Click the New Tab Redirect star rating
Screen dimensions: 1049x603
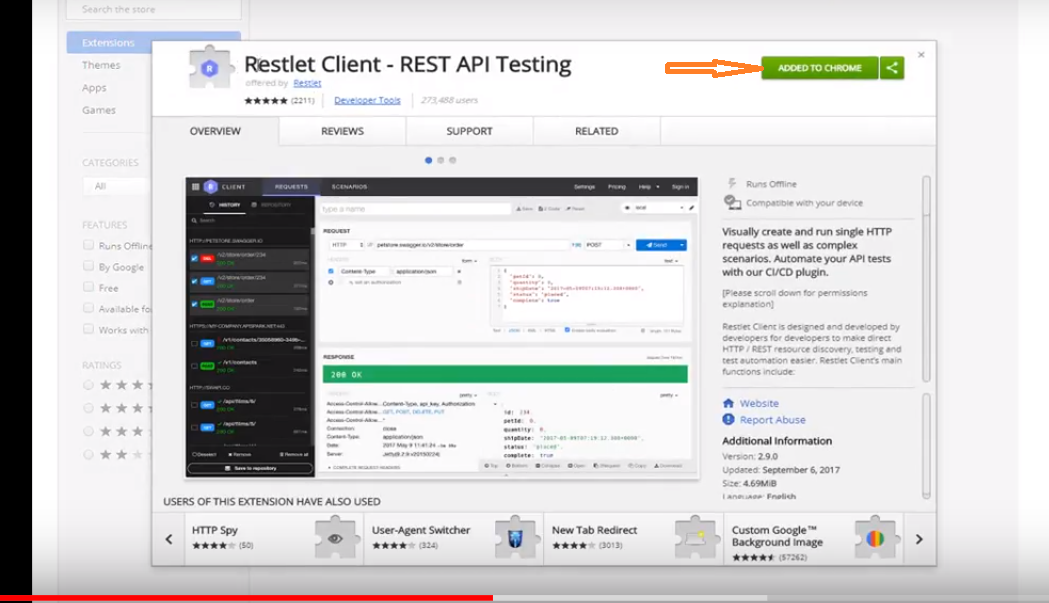click(574, 545)
